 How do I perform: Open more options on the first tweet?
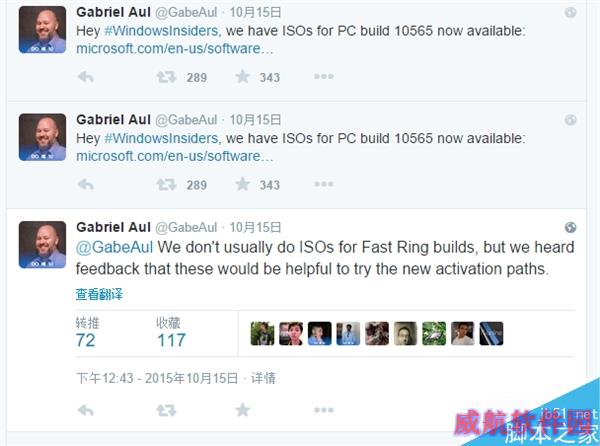324,77
